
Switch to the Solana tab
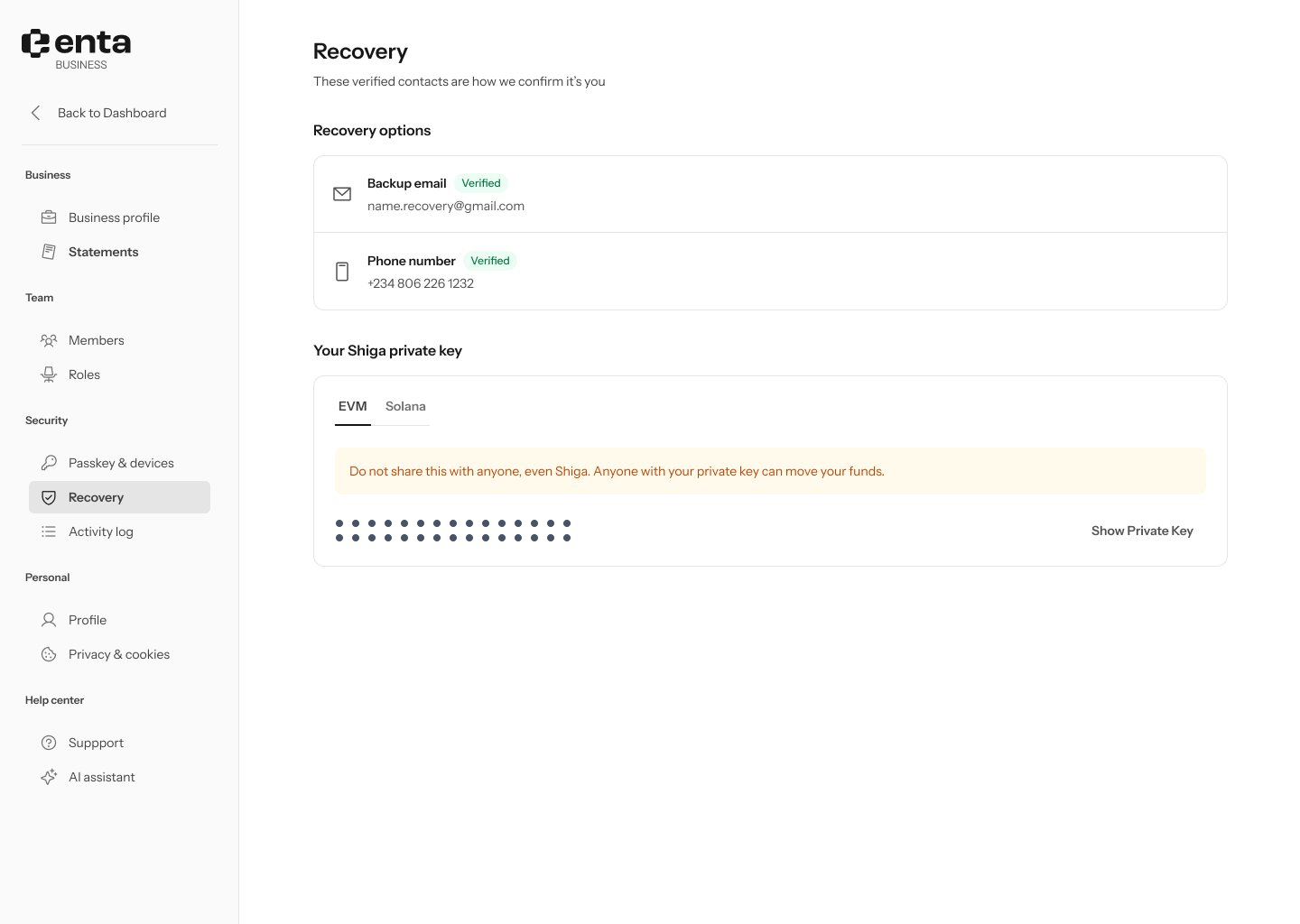(x=405, y=406)
